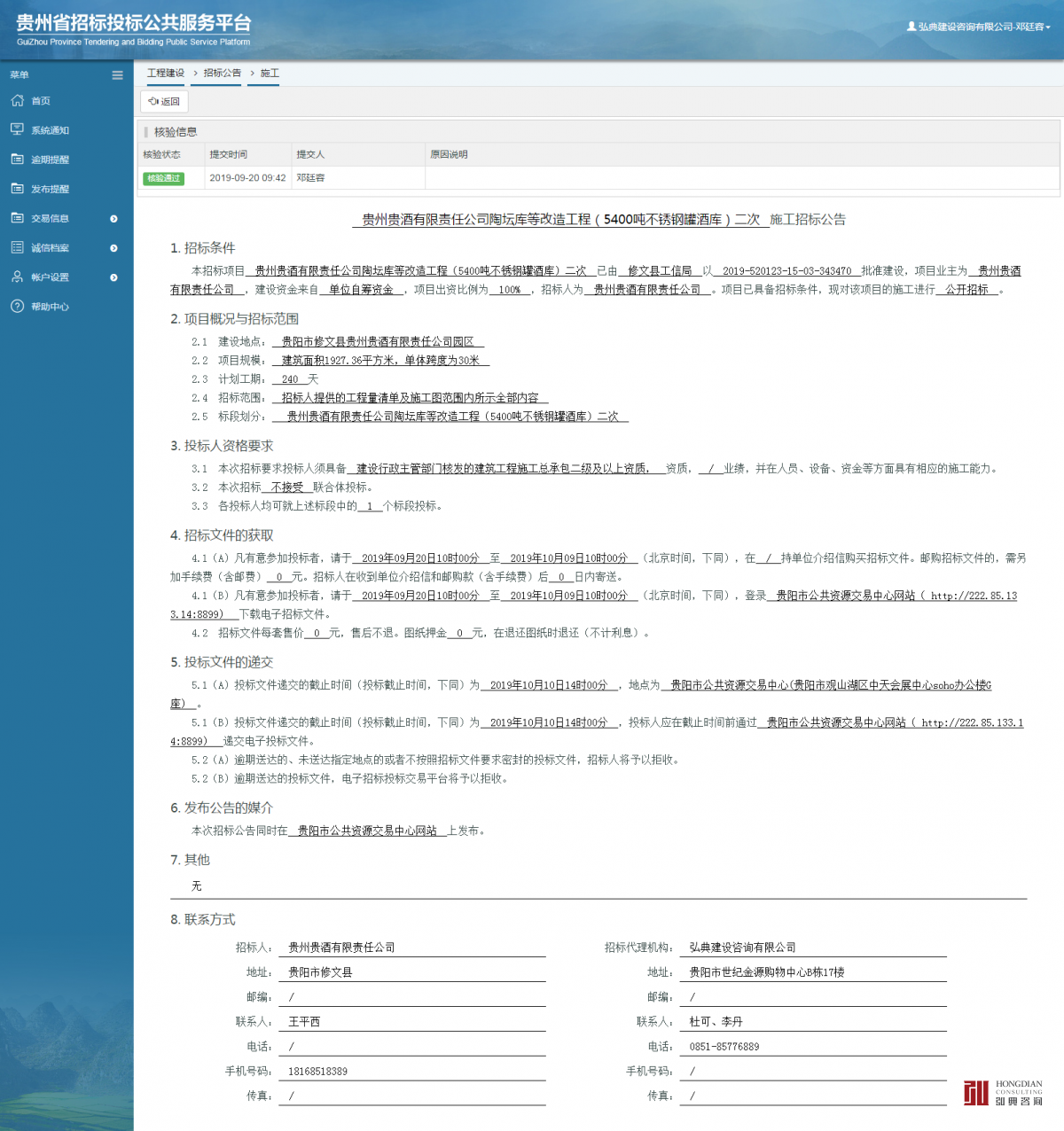1064x1131 pixels.
Task: Click the user profile icon top right
Action: [x=911, y=27]
